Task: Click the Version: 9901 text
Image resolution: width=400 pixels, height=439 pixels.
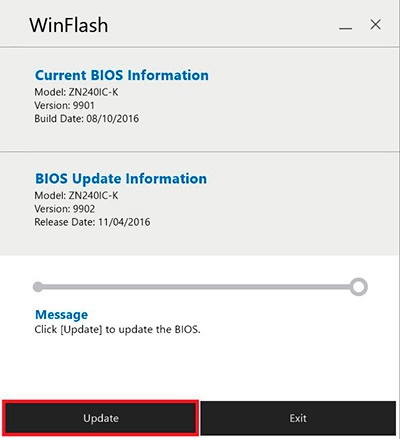Action: pos(65,105)
